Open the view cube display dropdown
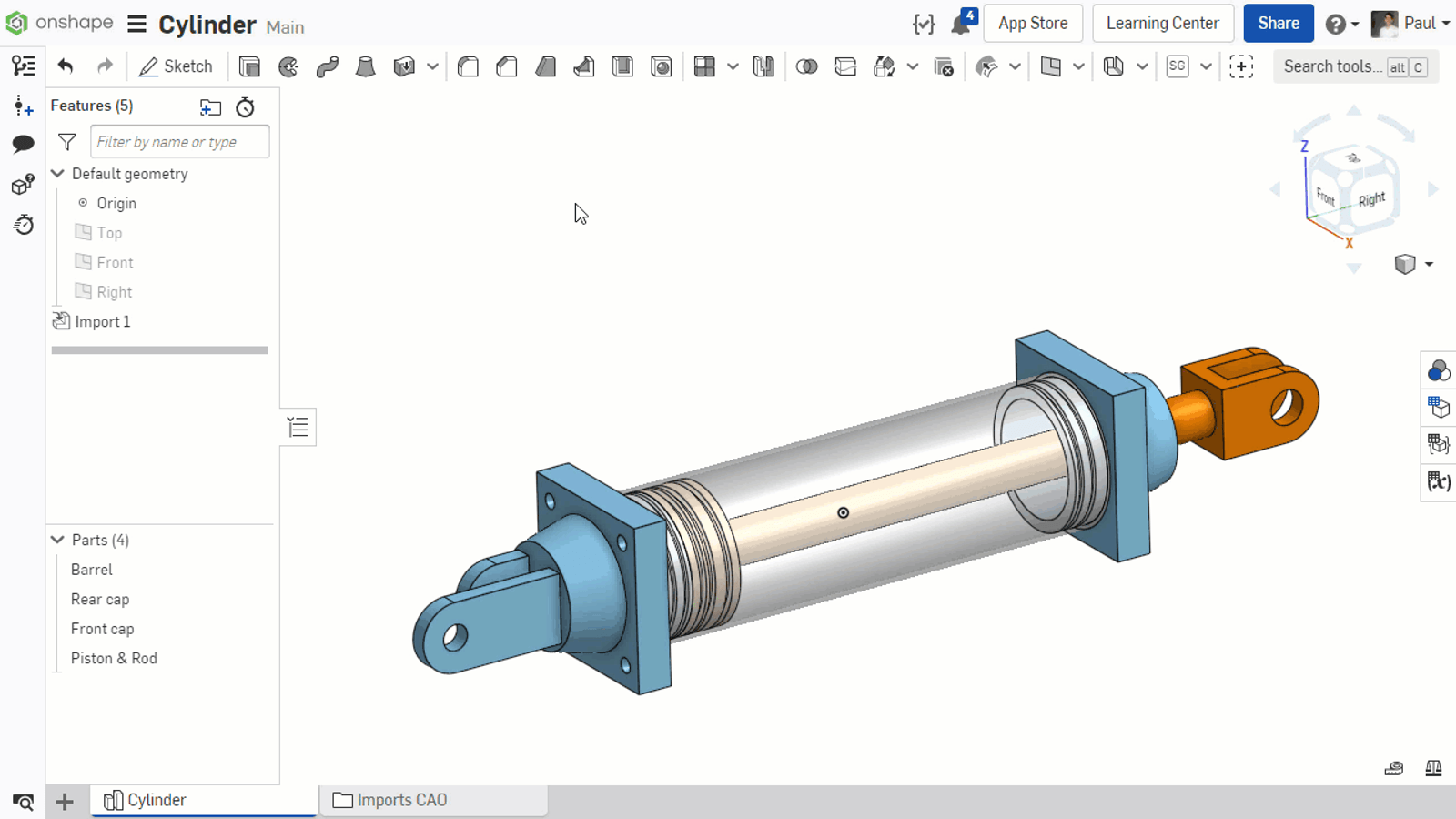The height and width of the screenshot is (819, 1456). (x=1428, y=264)
